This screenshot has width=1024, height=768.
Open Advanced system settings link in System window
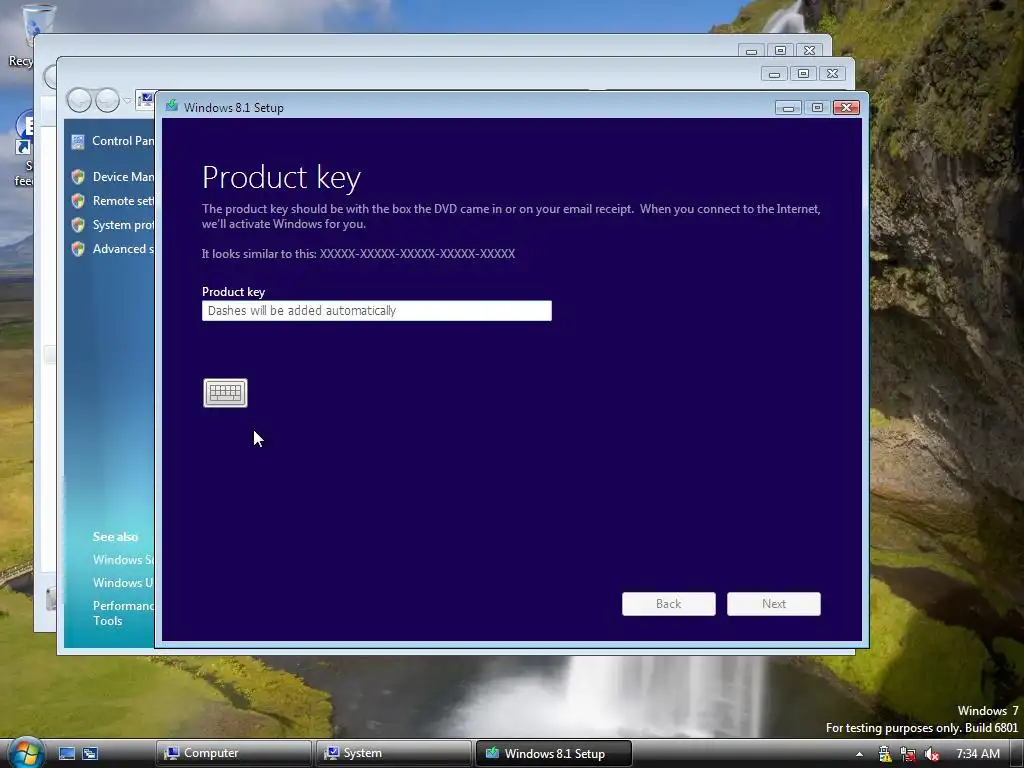[123, 249]
